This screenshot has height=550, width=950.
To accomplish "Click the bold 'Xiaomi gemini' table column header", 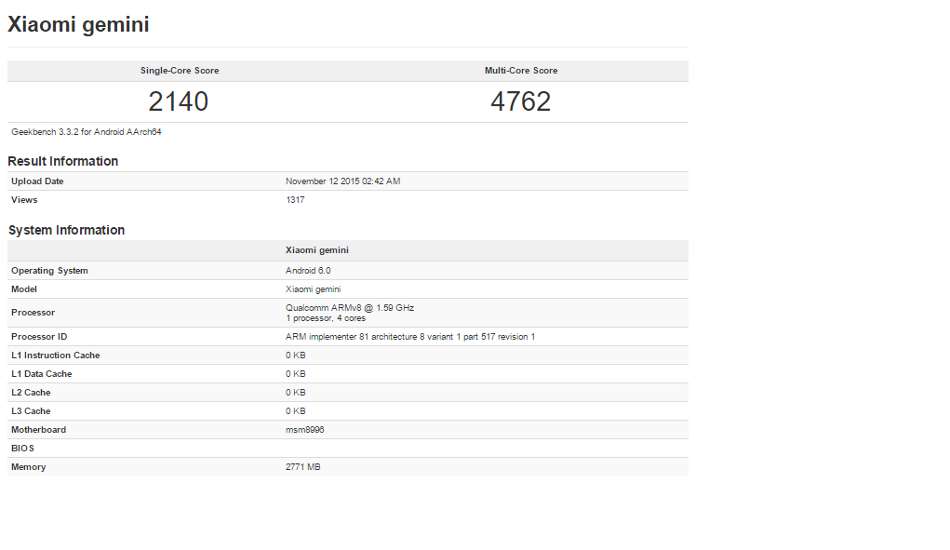I will pos(317,250).
